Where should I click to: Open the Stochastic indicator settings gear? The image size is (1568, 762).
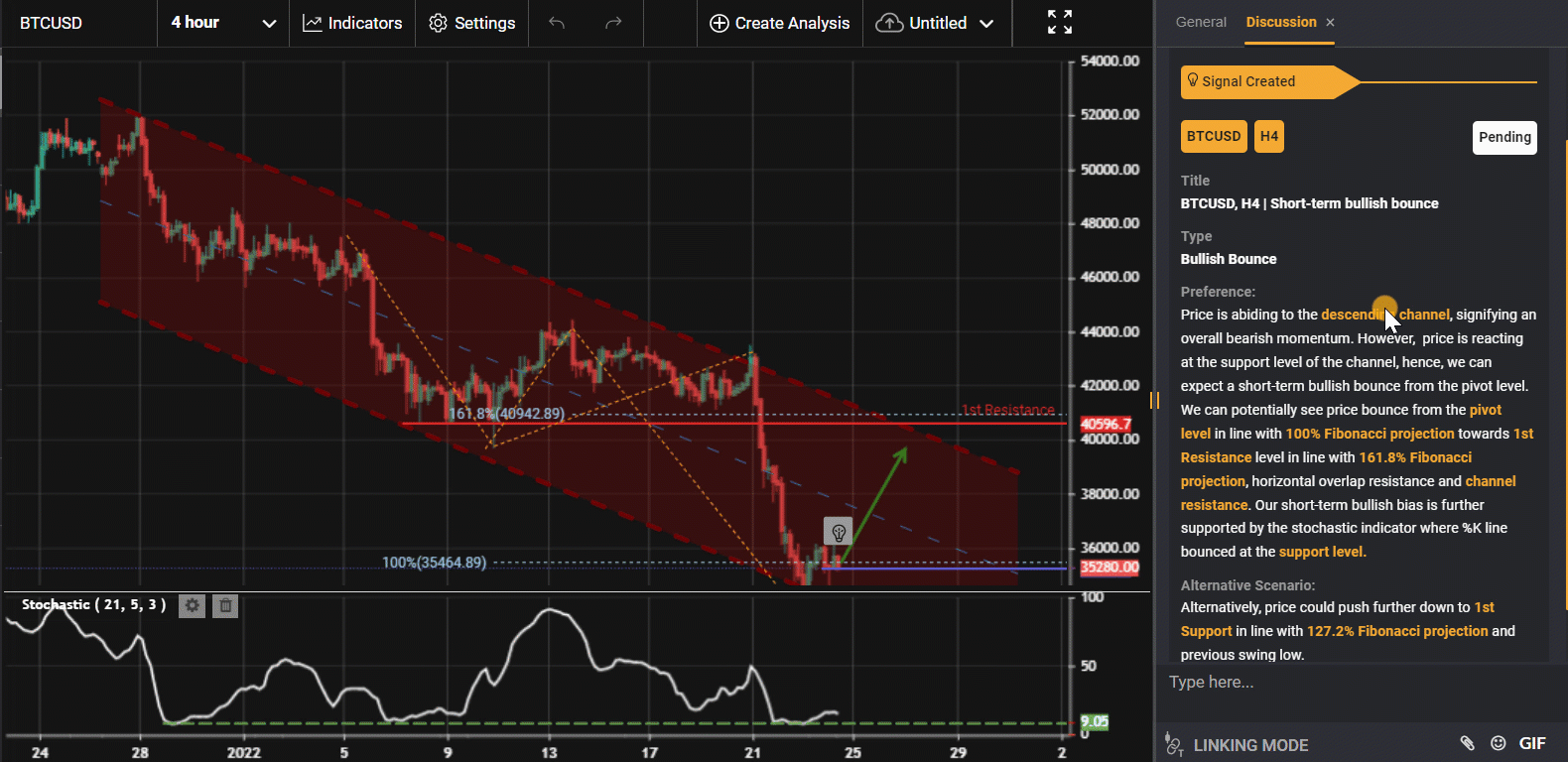click(192, 605)
